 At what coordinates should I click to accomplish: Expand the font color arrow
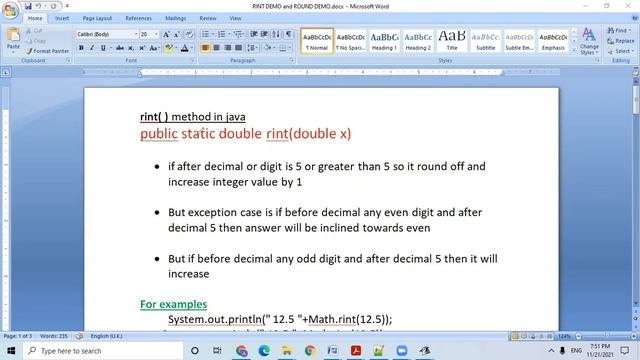(x=192, y=48)
